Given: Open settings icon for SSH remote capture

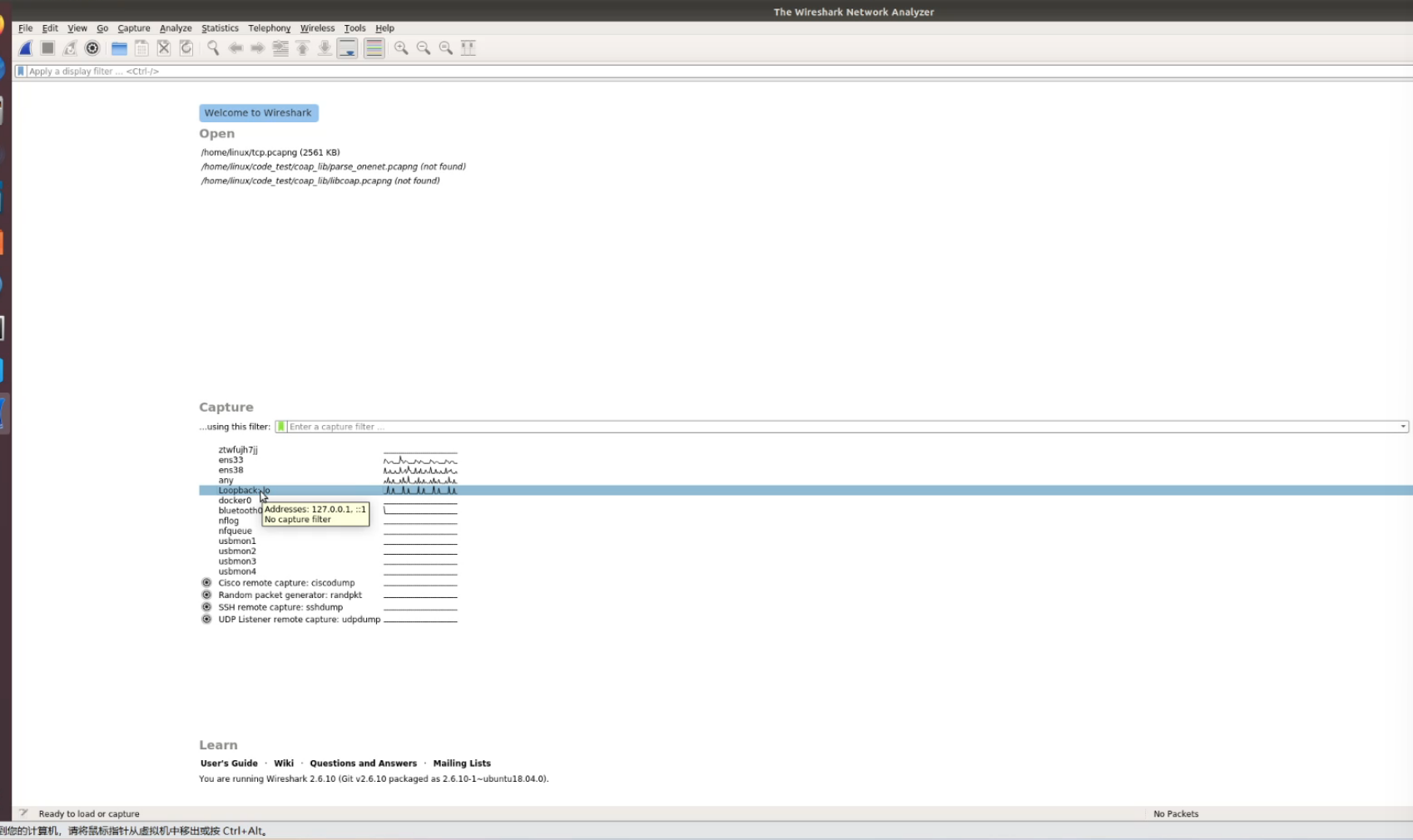Looking at the screenshot, I should click(206, 607).
